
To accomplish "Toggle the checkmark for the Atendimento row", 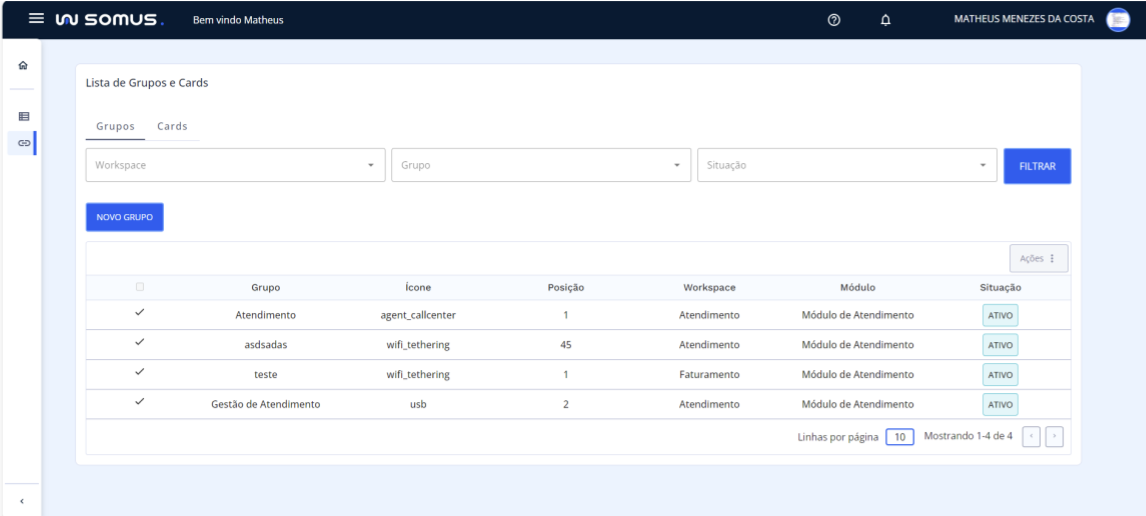I will pyautogui.click(x=140, y=314).
